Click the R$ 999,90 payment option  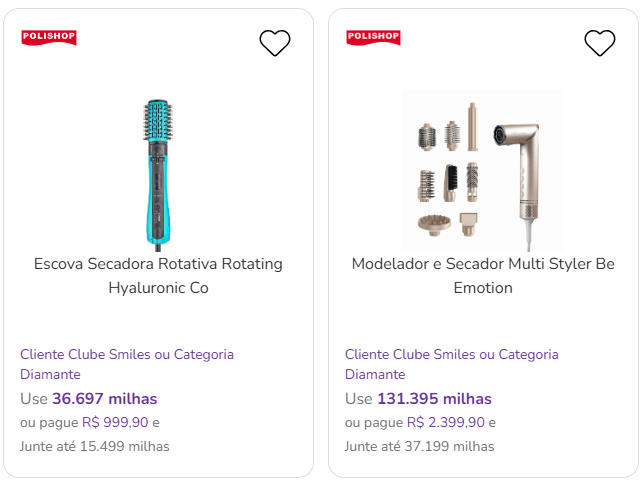pyautogui.click(x=115, y=422)
